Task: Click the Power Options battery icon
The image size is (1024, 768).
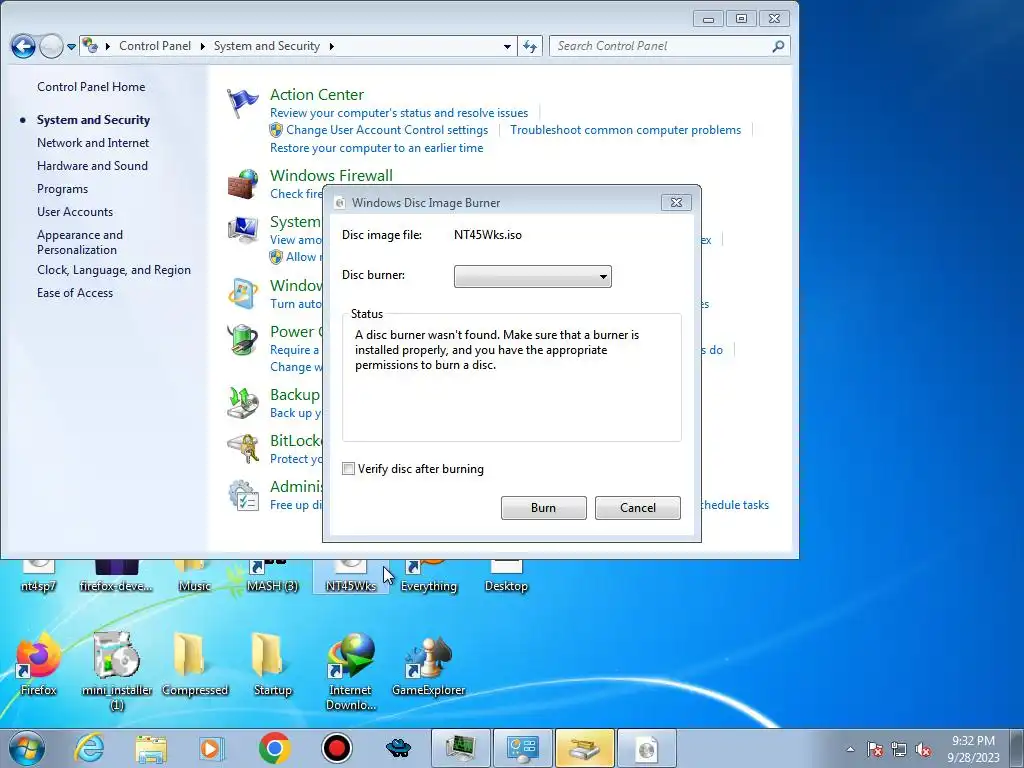Action: pos(242,340)
